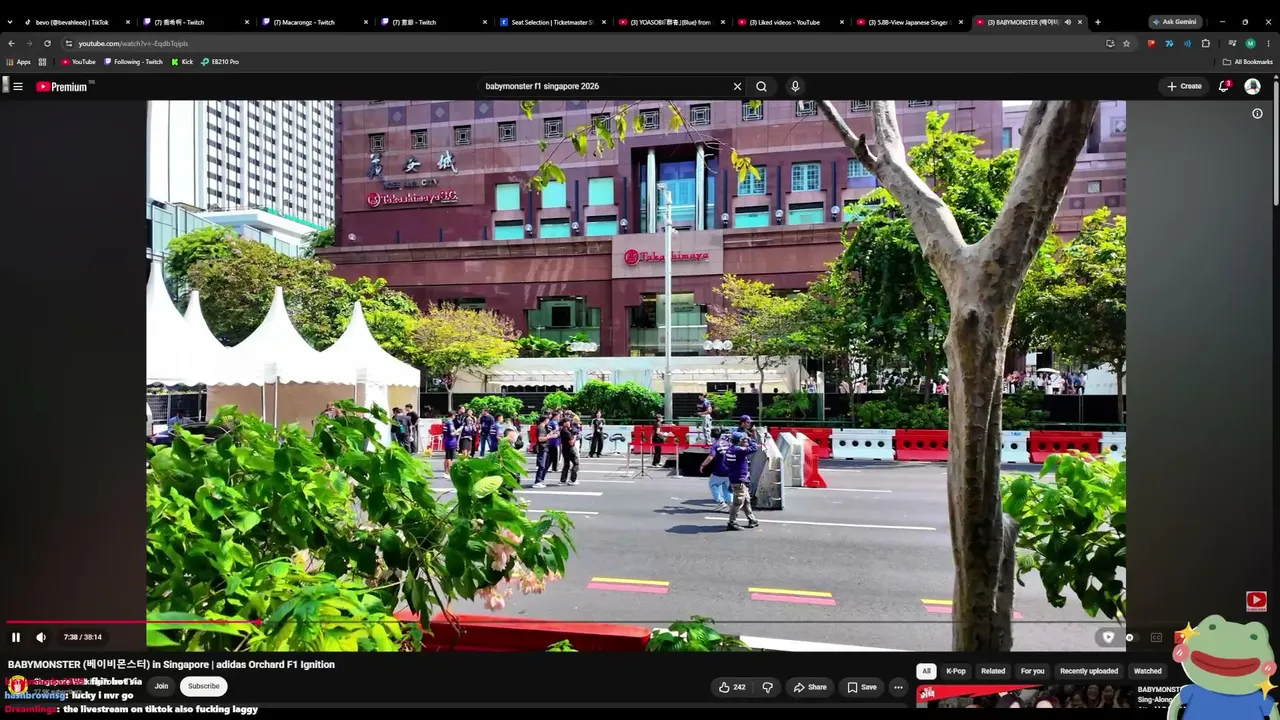The width and height of the screenshot is (1280, 720).
Task: Open the YouTube bookmark
Action: (x=78, y=62)
